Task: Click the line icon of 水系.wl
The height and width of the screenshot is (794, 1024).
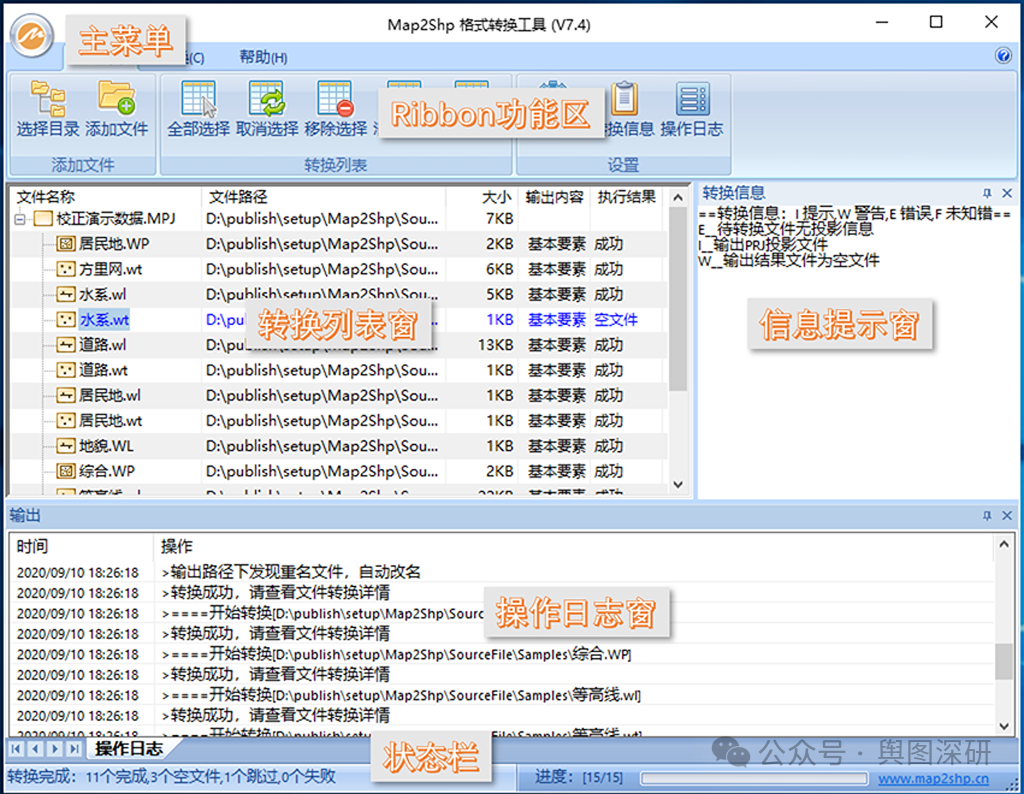Action: point(65,294)
